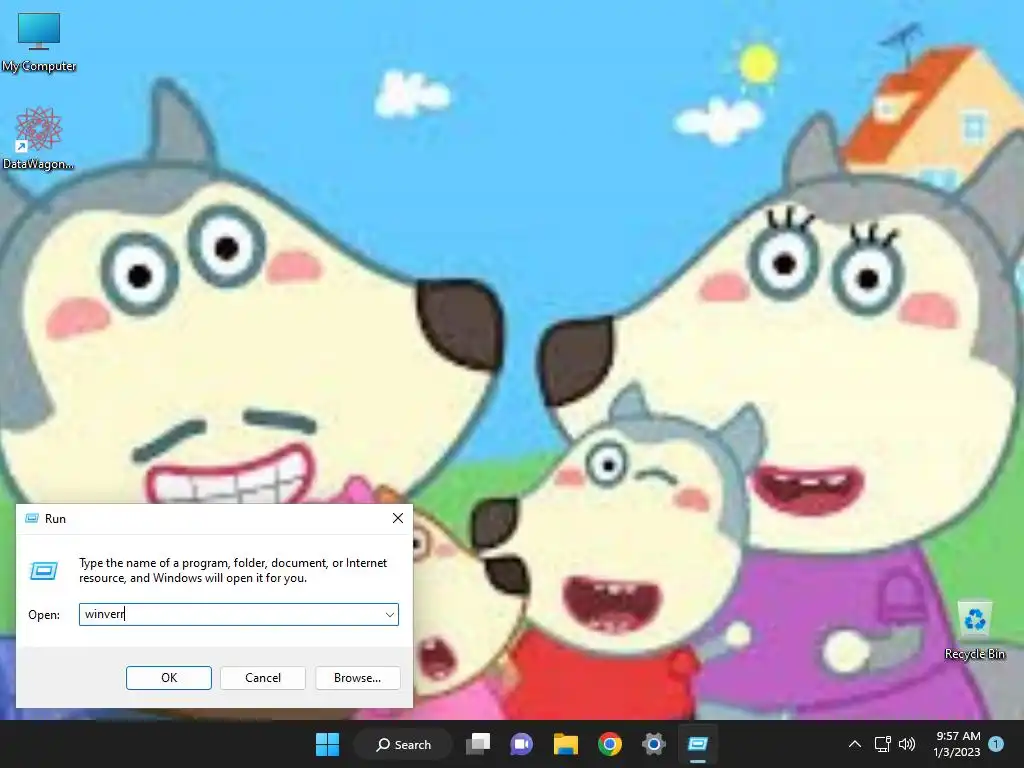Open the taskbar Search box
The height and width of the screenshot is (768, 1024).
(403, 744)
